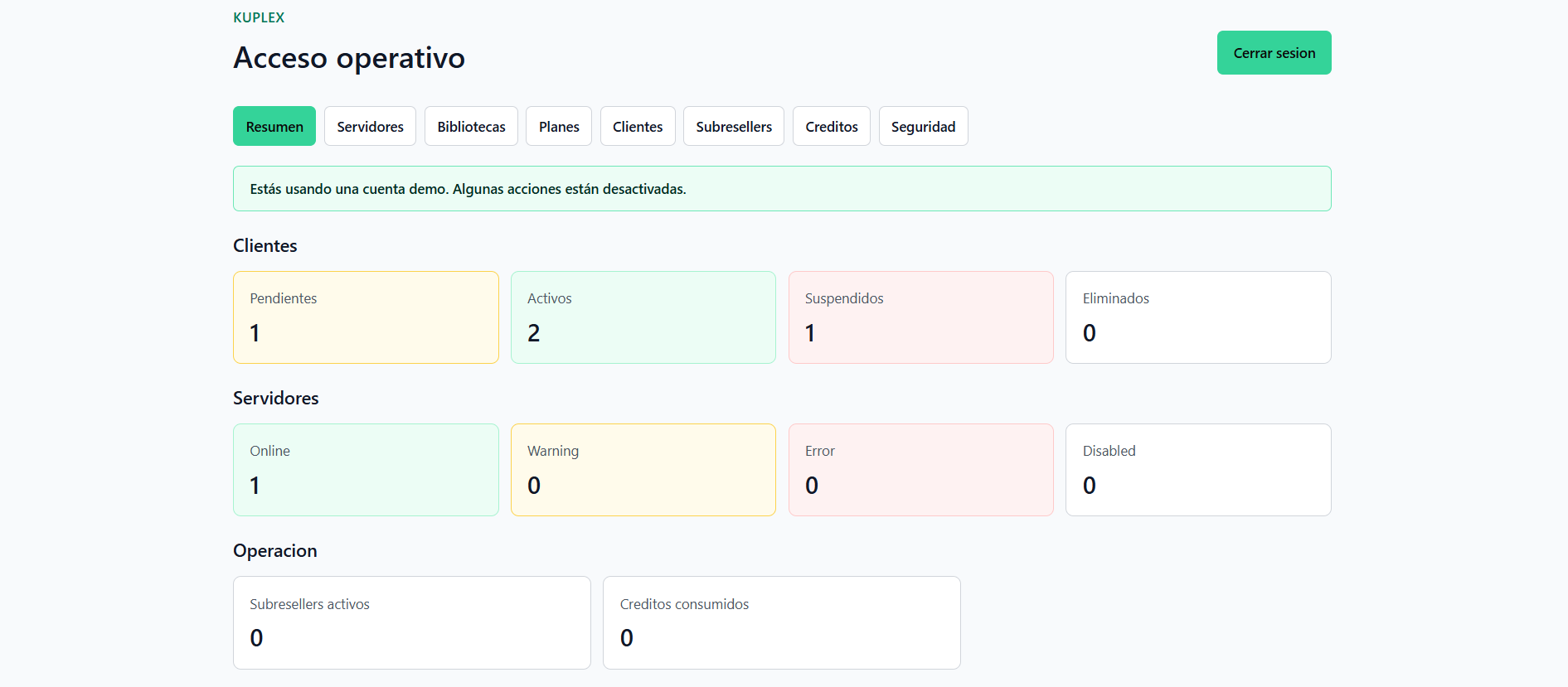The height and width of the screenshot is (687, 1568).
Task: Select the Activos clients card
Action: coord(643,317)
